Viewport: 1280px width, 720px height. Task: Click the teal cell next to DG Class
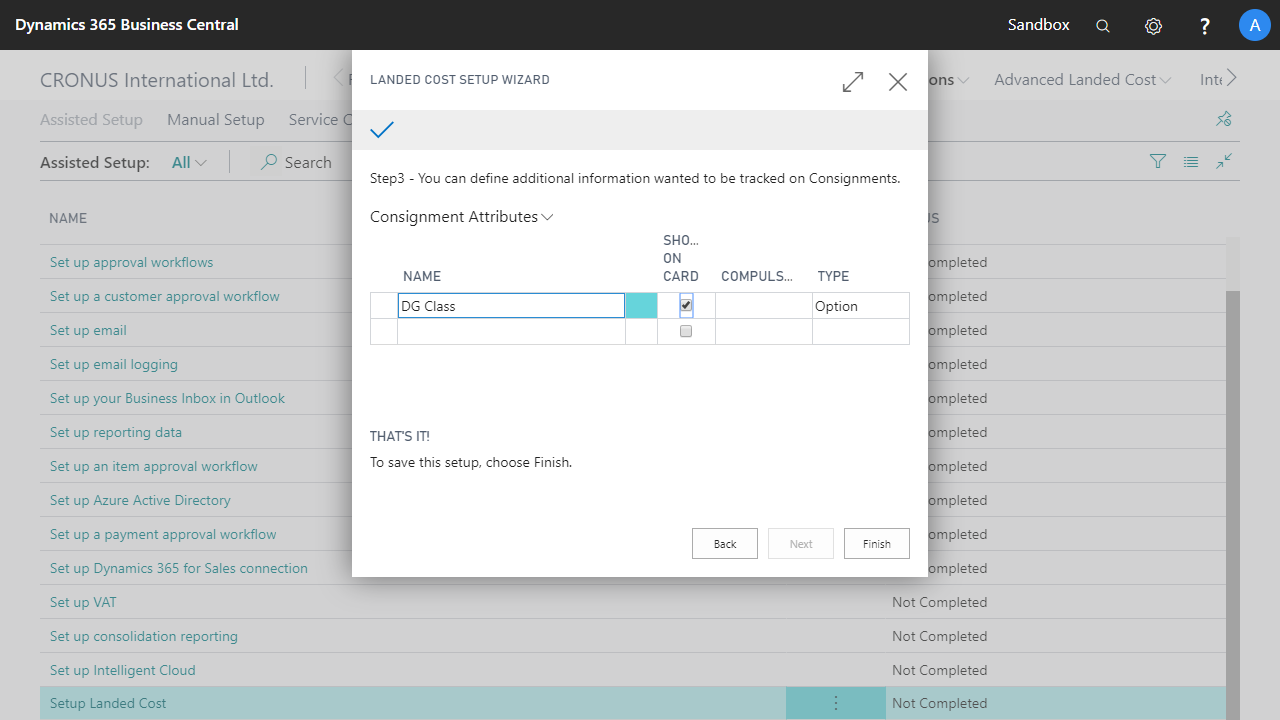[641, 306]
